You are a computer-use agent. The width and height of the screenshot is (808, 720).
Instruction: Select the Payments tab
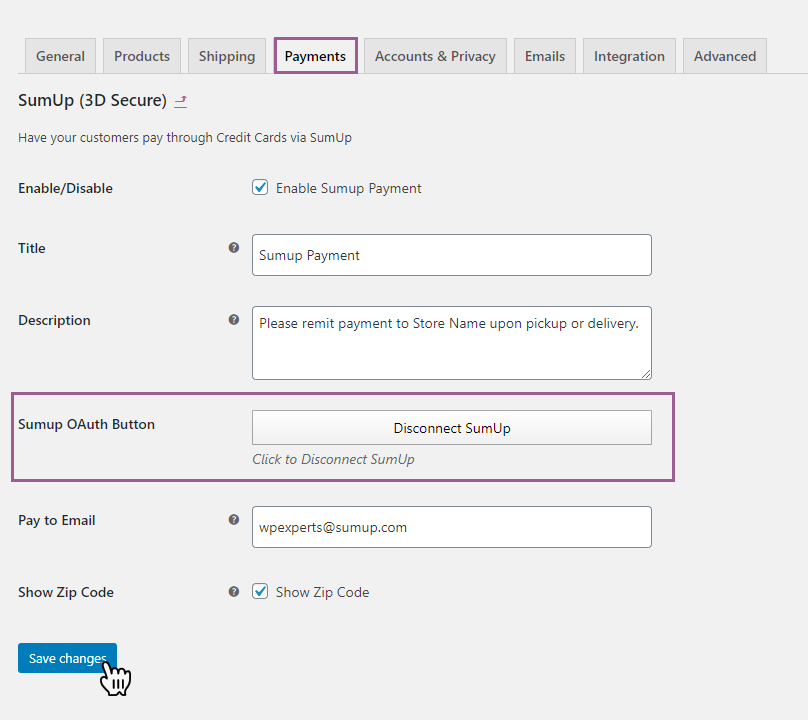tap(315, 56)
